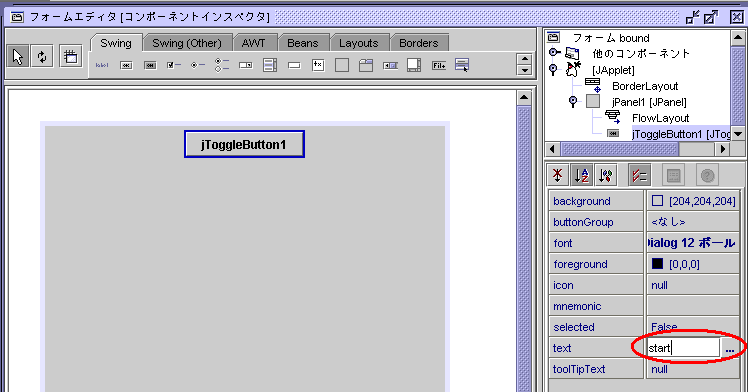The image size is (748, 392).
Task: Select the BorderLayout tree item
Action: click(x=645, y=86)
